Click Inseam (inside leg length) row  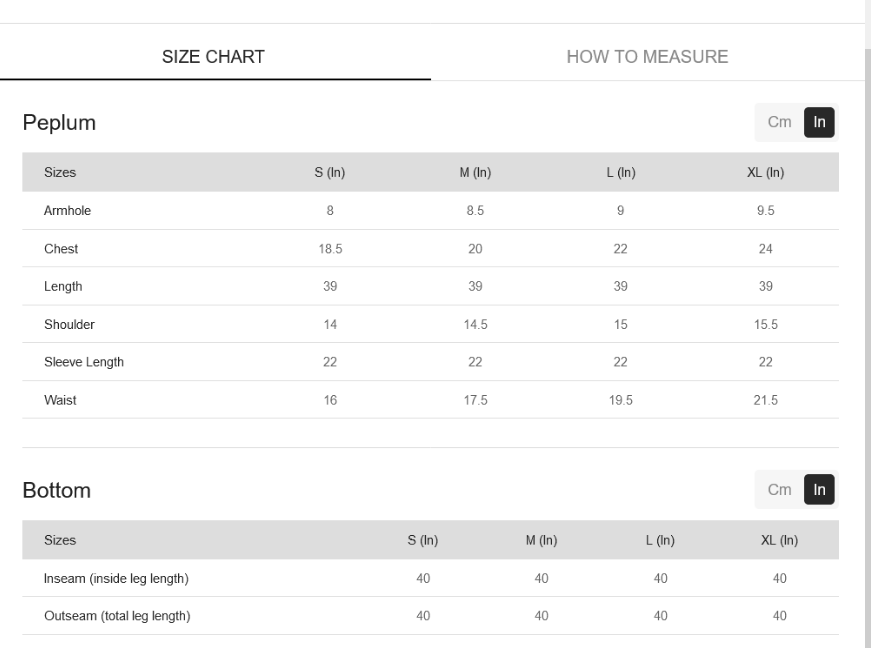tap(431, 578)
